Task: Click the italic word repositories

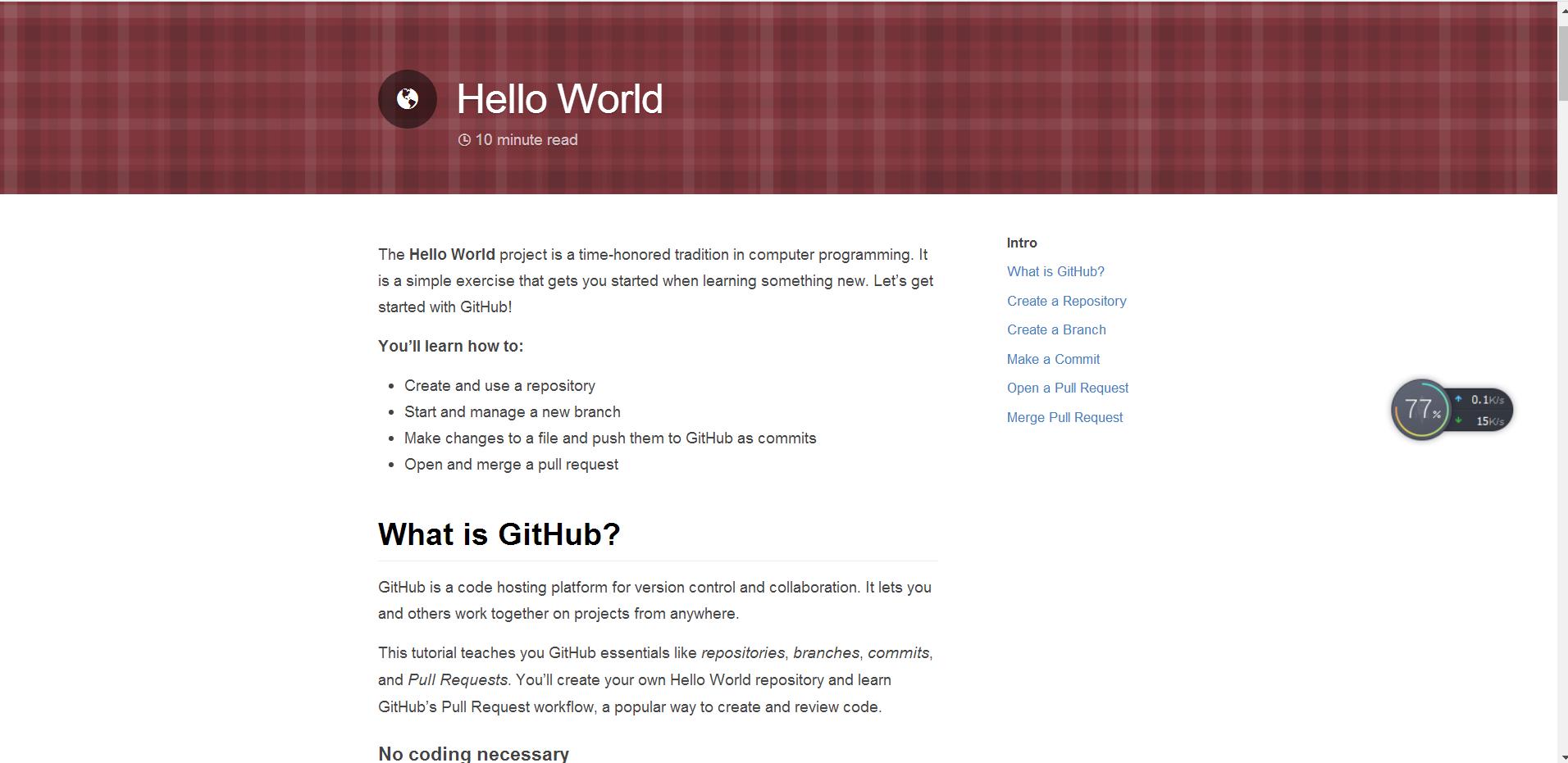Action: point(743,653)
